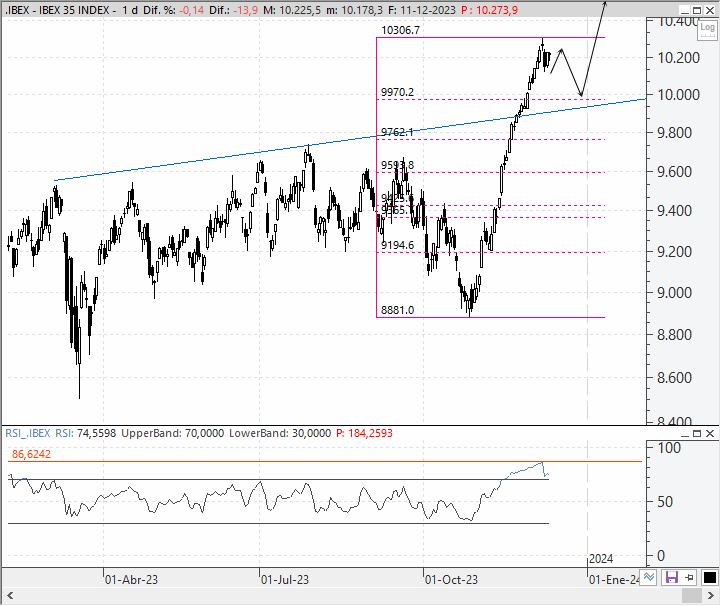Click the LowerBand: 30,0000 value
721x606 pixels.
(280, 433)
